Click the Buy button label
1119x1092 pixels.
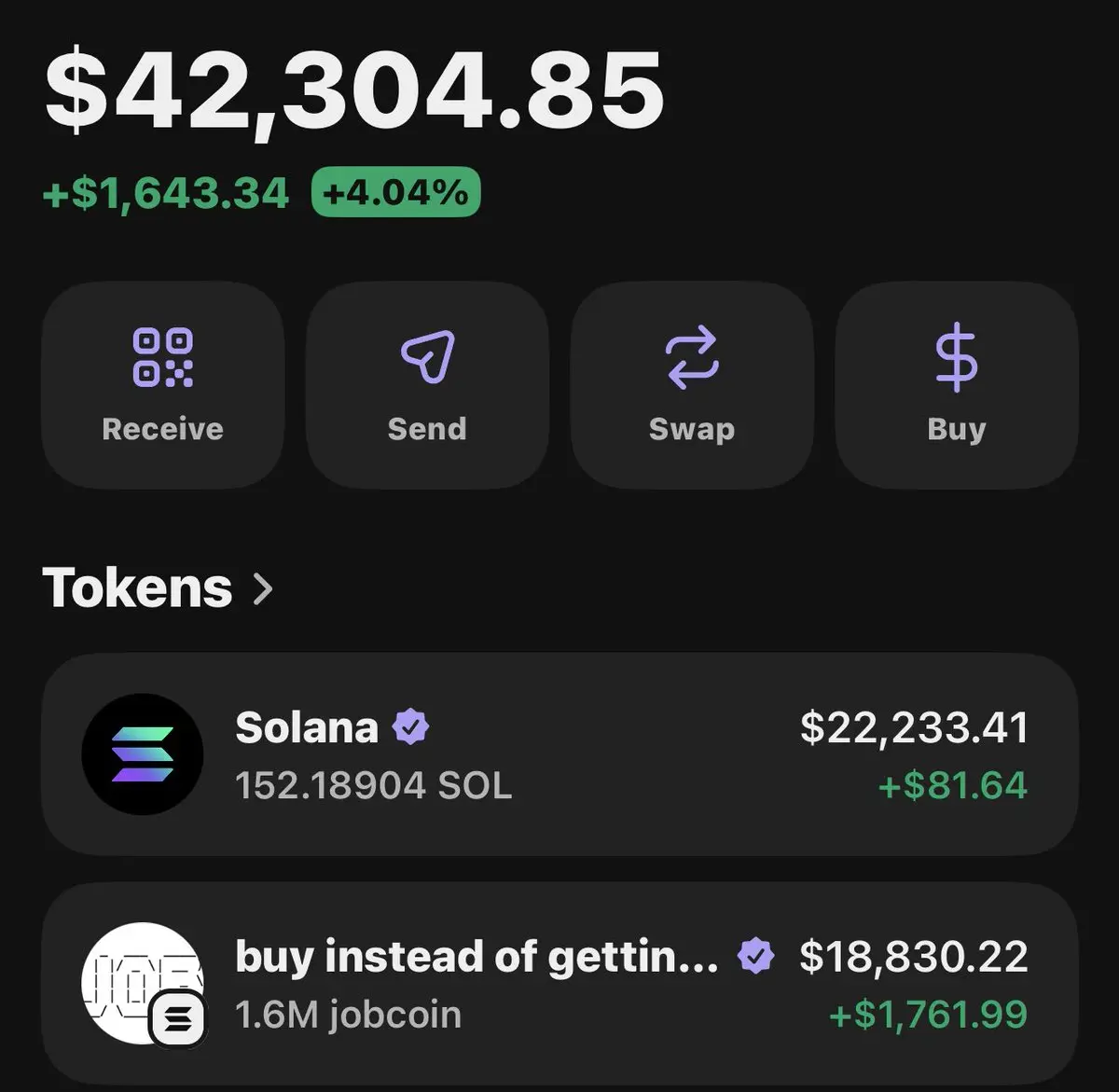pos(957,430)
